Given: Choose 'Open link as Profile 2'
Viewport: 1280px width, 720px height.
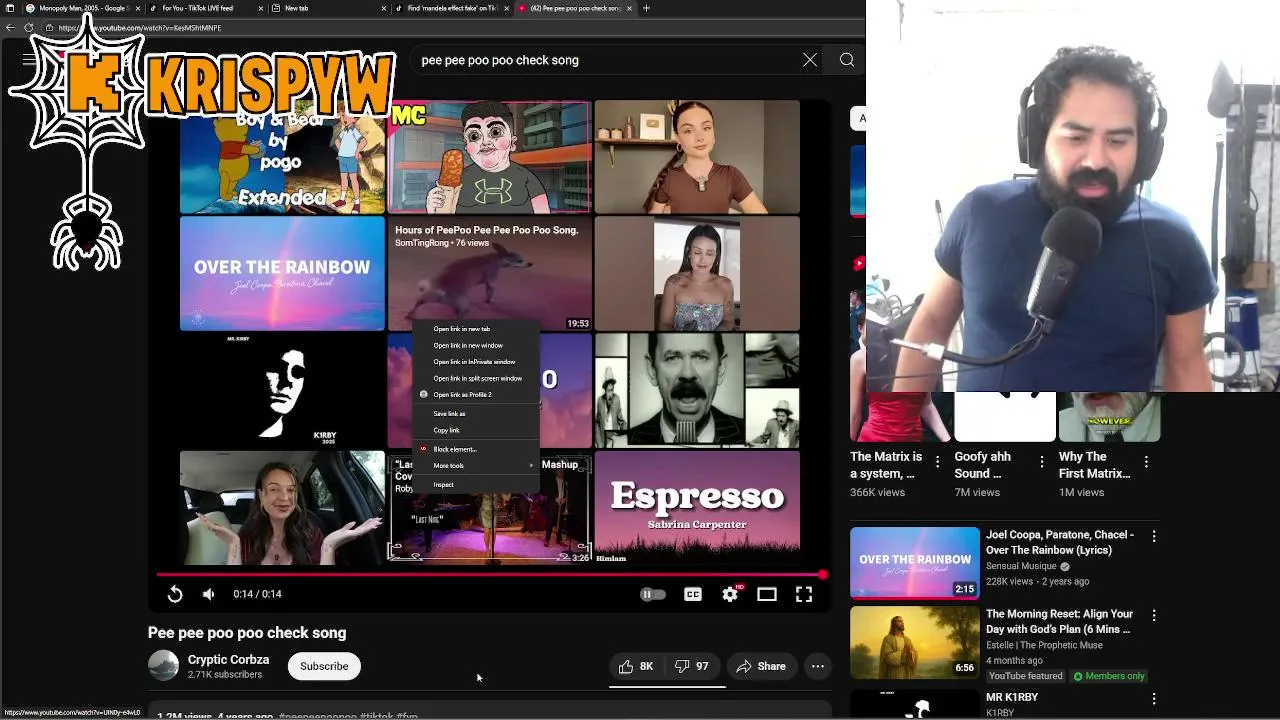Looking at the screenshot, I should pyautogui.click(x=476, y=395).
